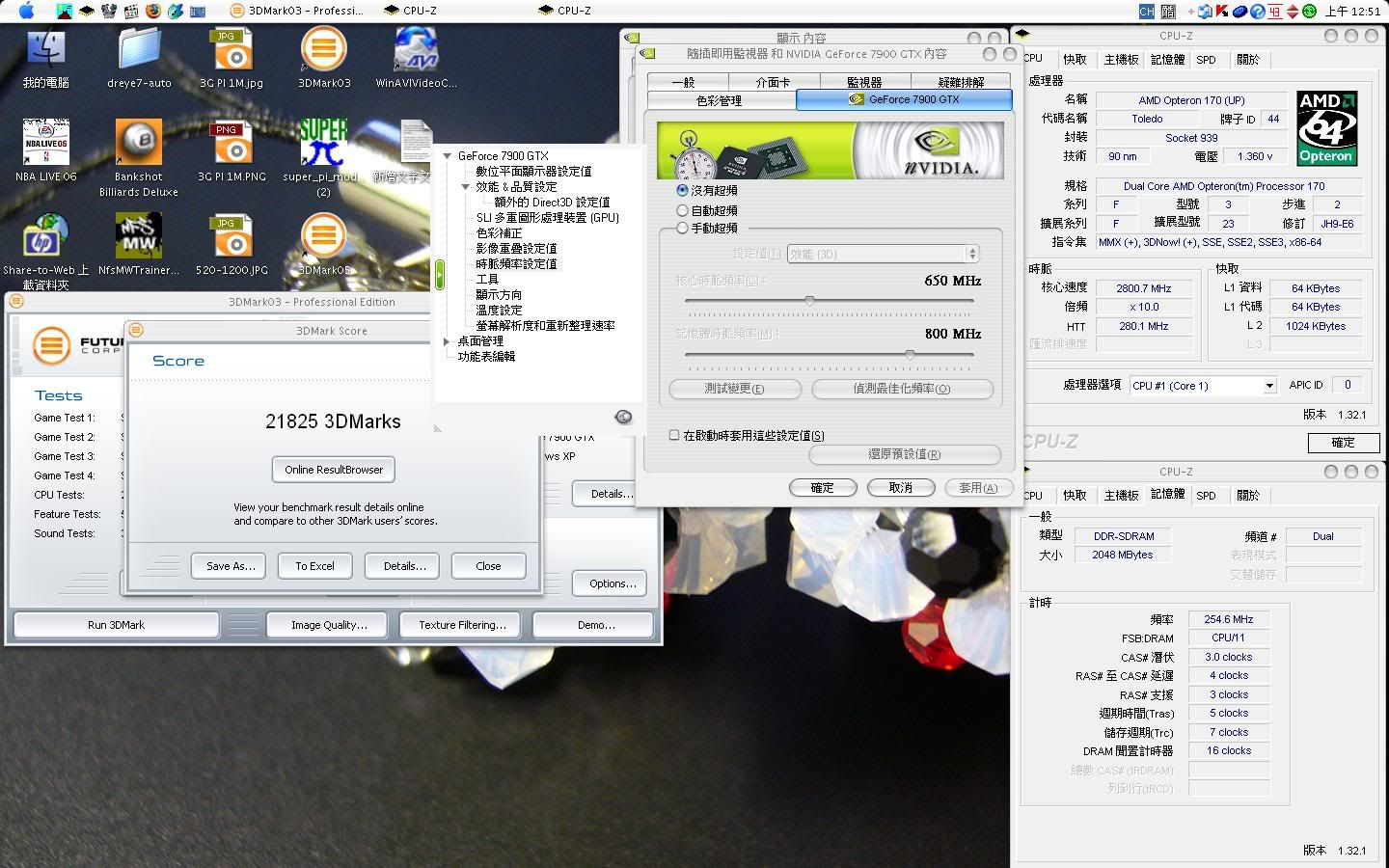Open the 設定值 效能 (3D) dropdown

[883, 254]
